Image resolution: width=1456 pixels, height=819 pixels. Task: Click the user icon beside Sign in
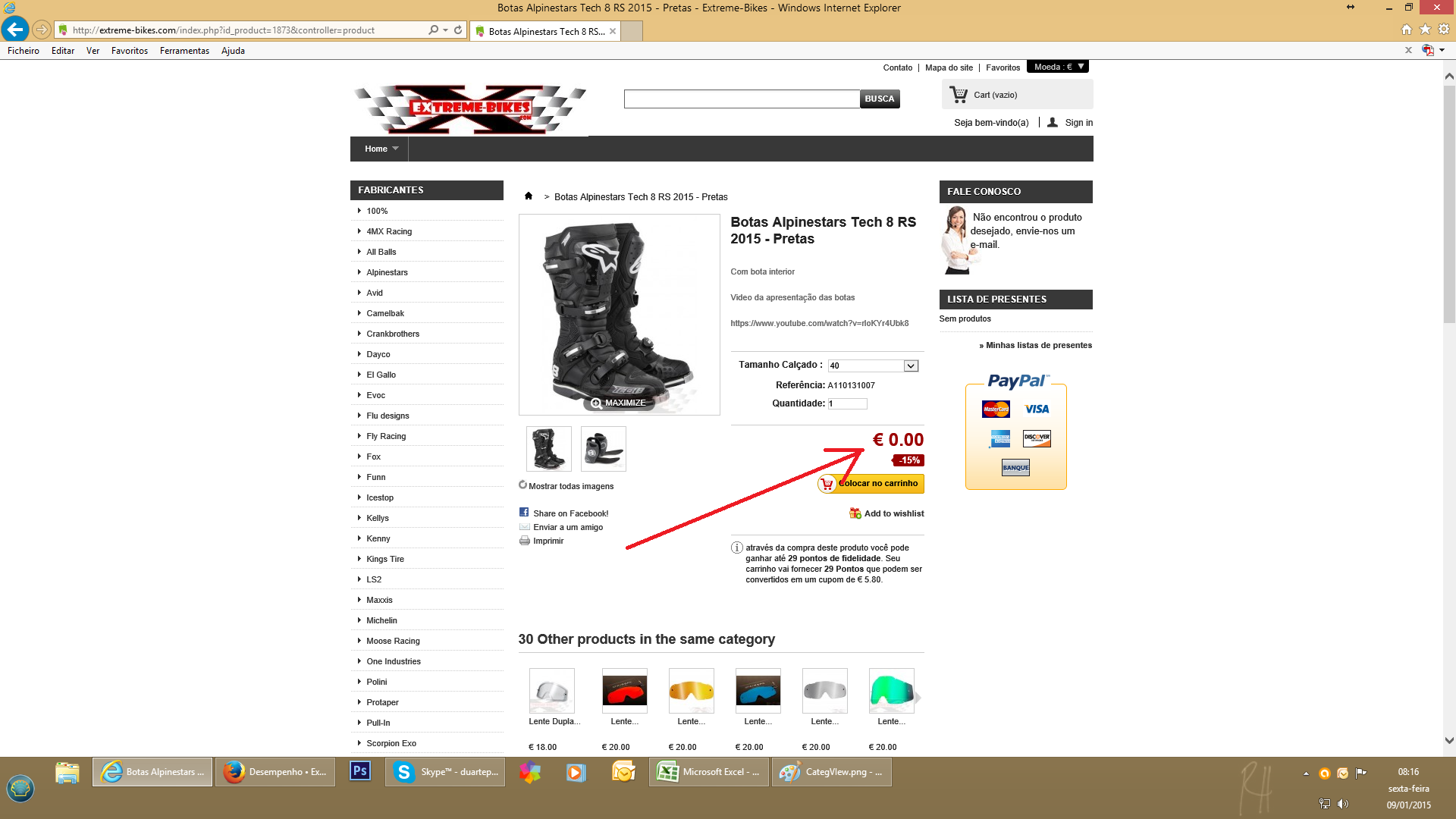point(1053,122)
